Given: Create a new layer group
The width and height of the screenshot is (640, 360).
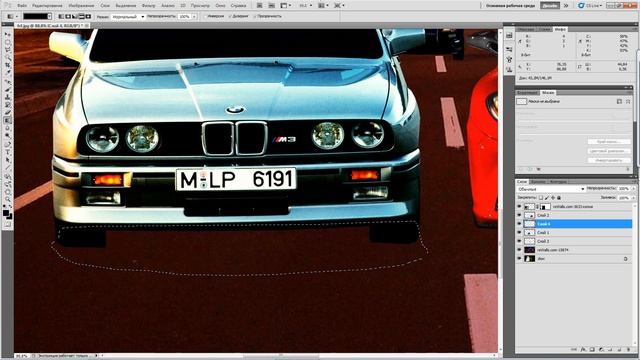Looking at the screenshot, I should point(610,349).
